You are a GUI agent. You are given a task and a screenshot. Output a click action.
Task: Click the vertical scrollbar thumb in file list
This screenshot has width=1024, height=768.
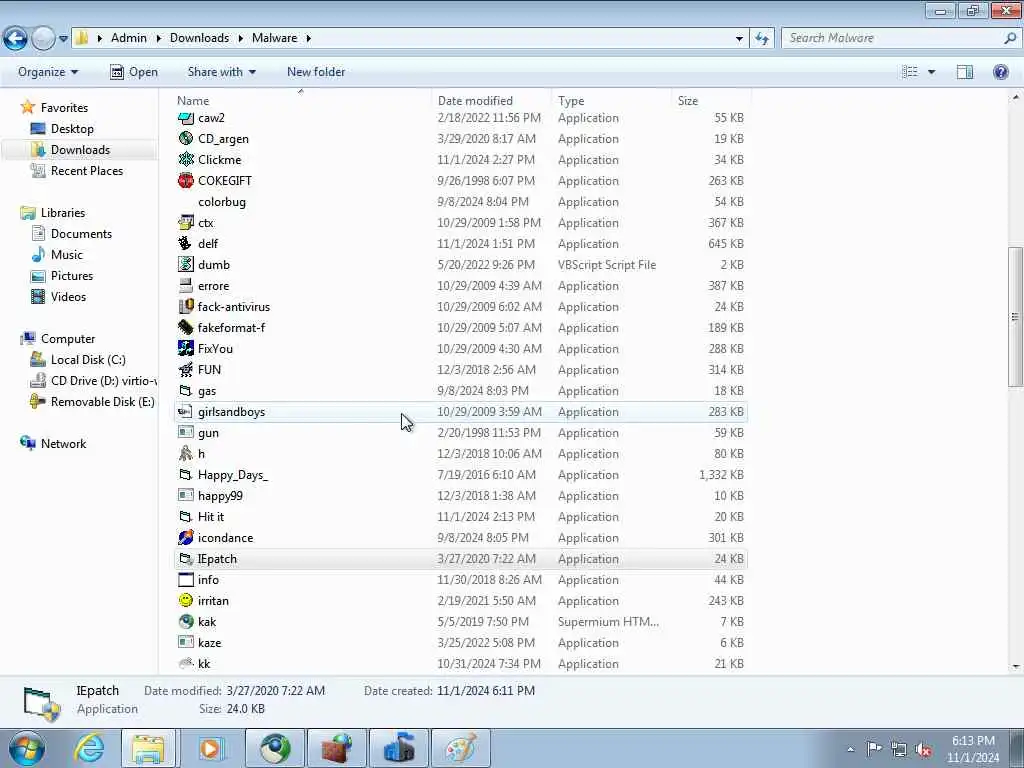point(1015,317)
